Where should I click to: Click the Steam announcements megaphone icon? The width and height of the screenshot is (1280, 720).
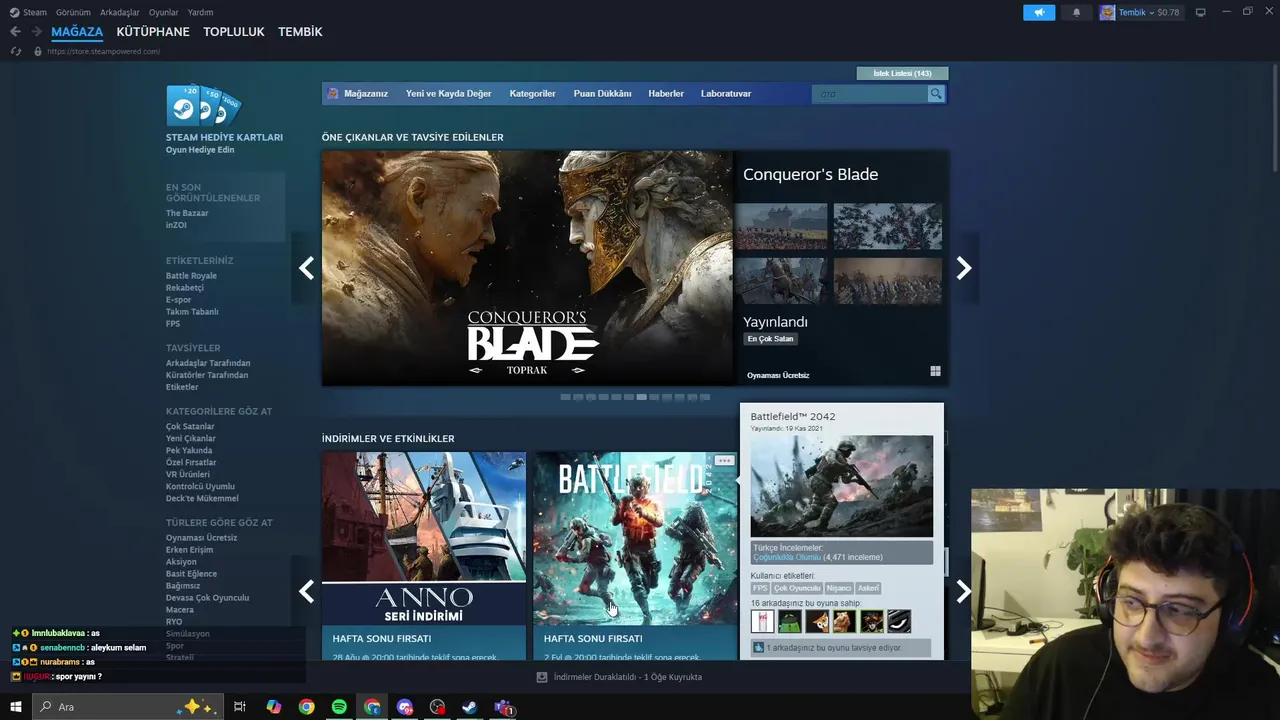pyautogui.click(x=1039, y=12)
